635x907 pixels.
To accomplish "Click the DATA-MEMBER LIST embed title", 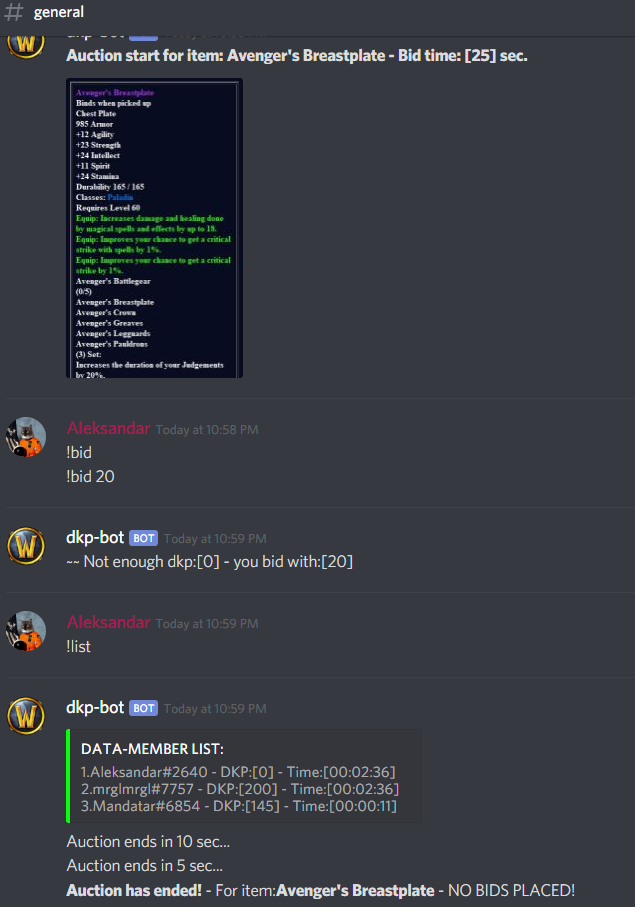I will [152, 749].
